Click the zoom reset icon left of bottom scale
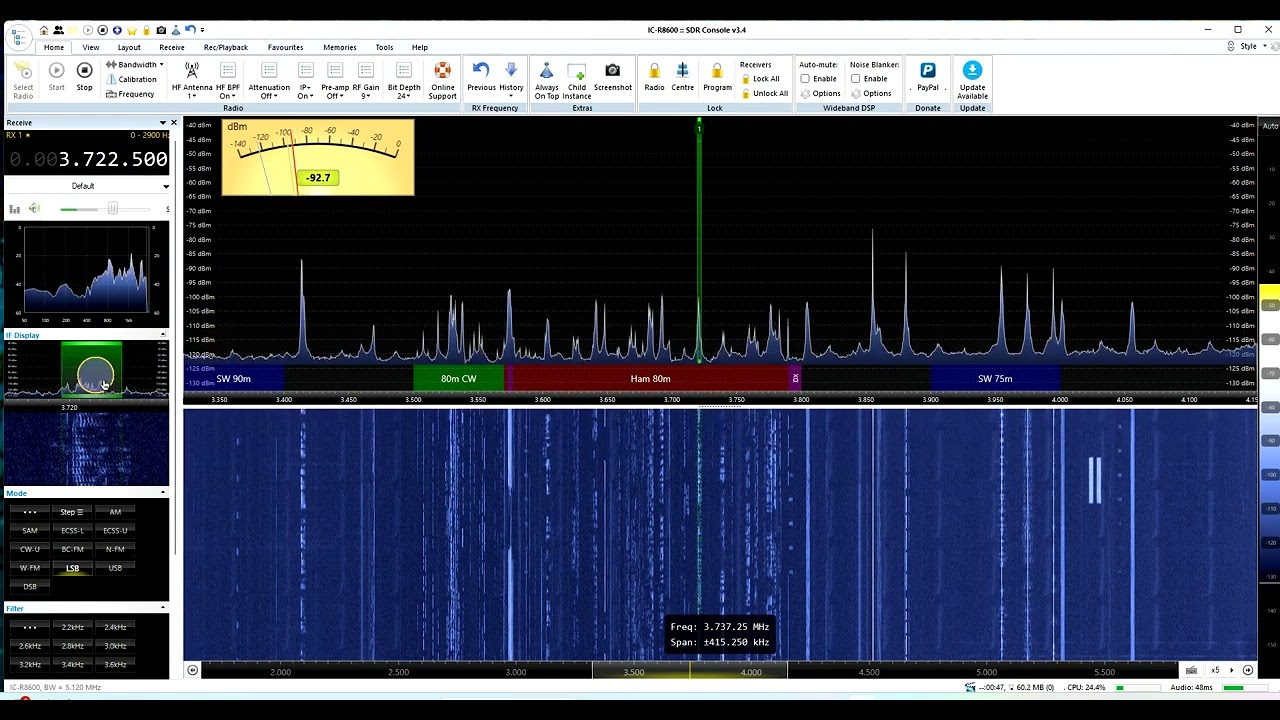The width and height of the screenshot is (1280, 720). 192,670
